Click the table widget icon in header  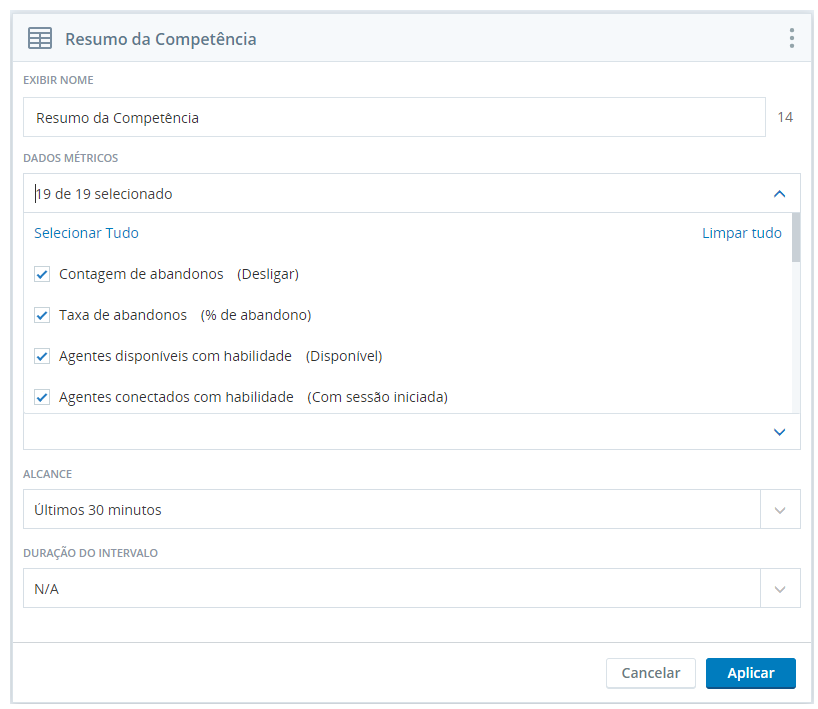(x=40, y=38)
